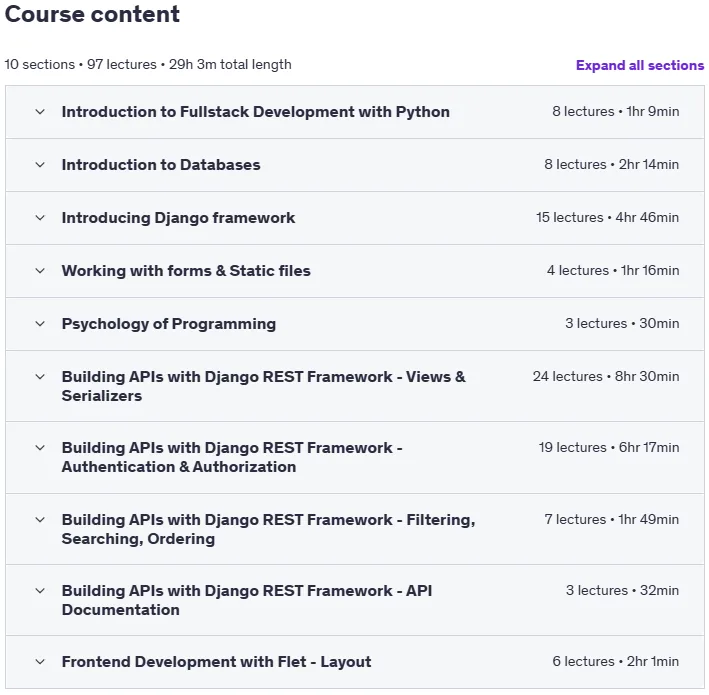Open Psychology of Programming section title
709x695 pixels.
[x=169, y=324]
